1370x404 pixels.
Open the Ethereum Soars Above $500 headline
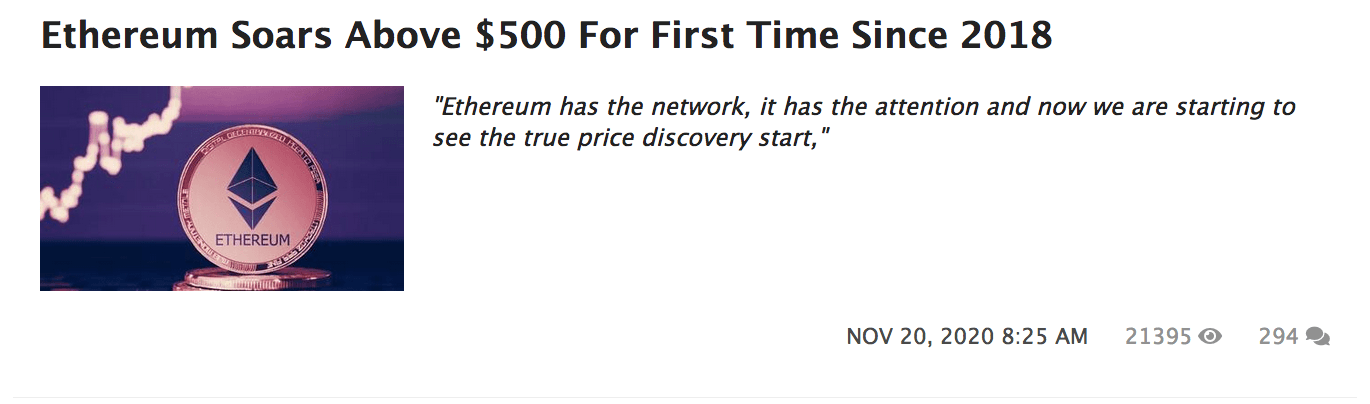coord(546,36)
